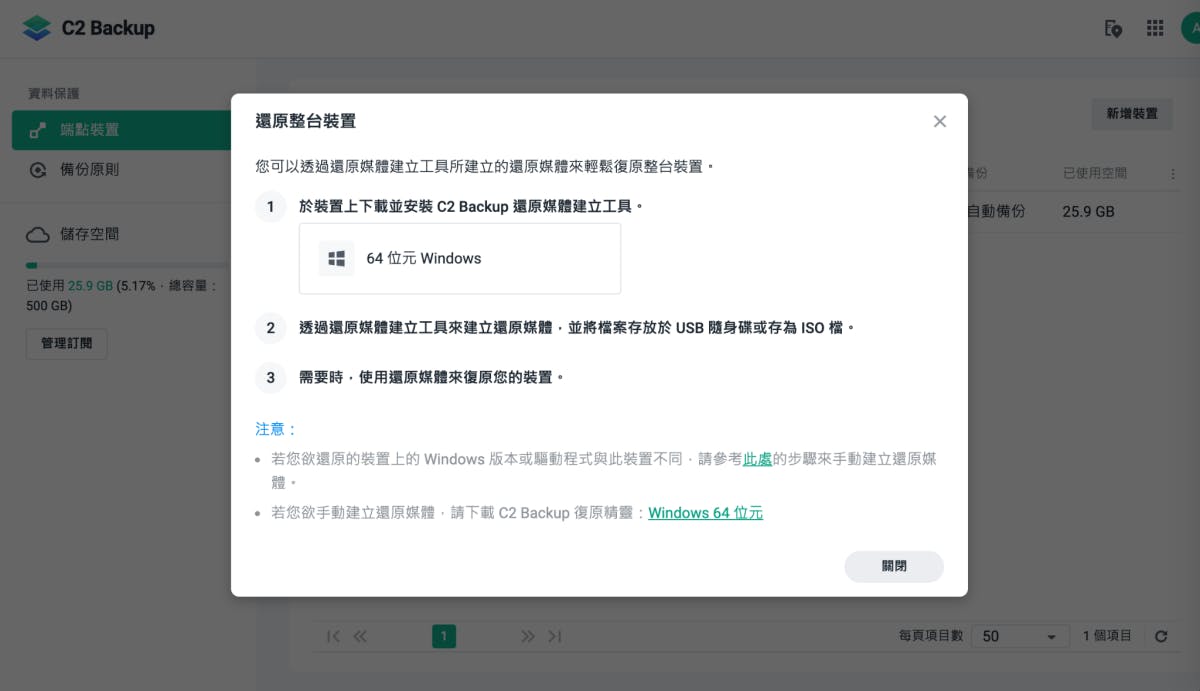Viewport: 1200px width, 691px height.
Task: Go to last page arrow icon
Action: [x=555, y=636]
